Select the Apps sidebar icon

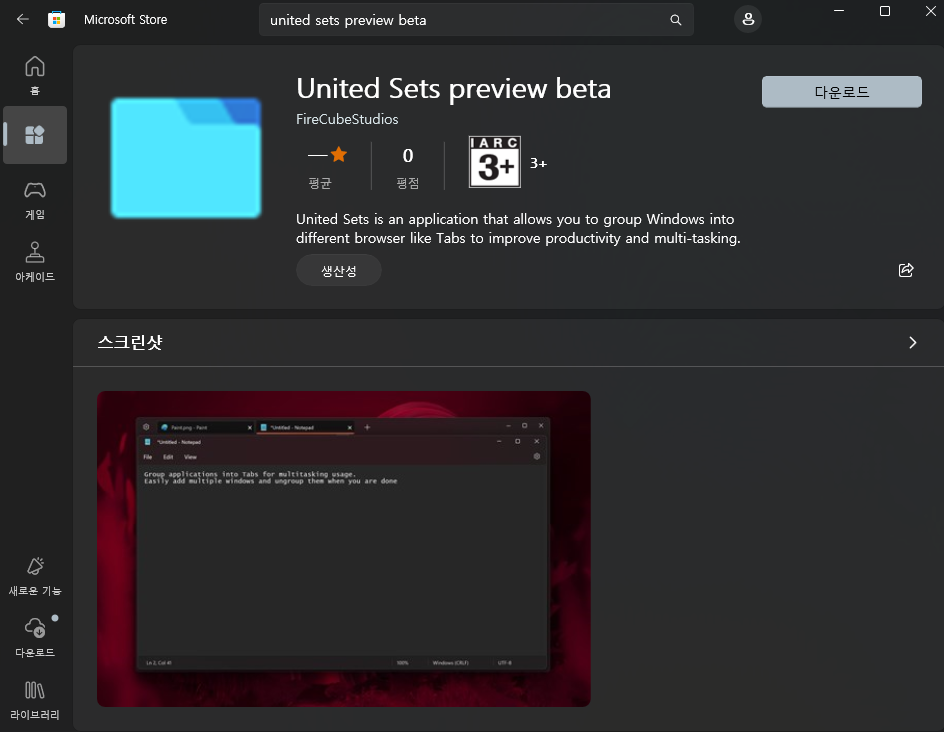coord(35,135)
